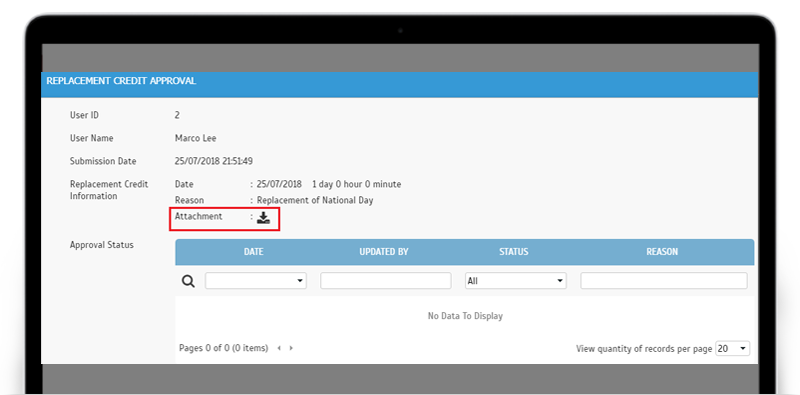Download the attachment file icon

(263, 218)
